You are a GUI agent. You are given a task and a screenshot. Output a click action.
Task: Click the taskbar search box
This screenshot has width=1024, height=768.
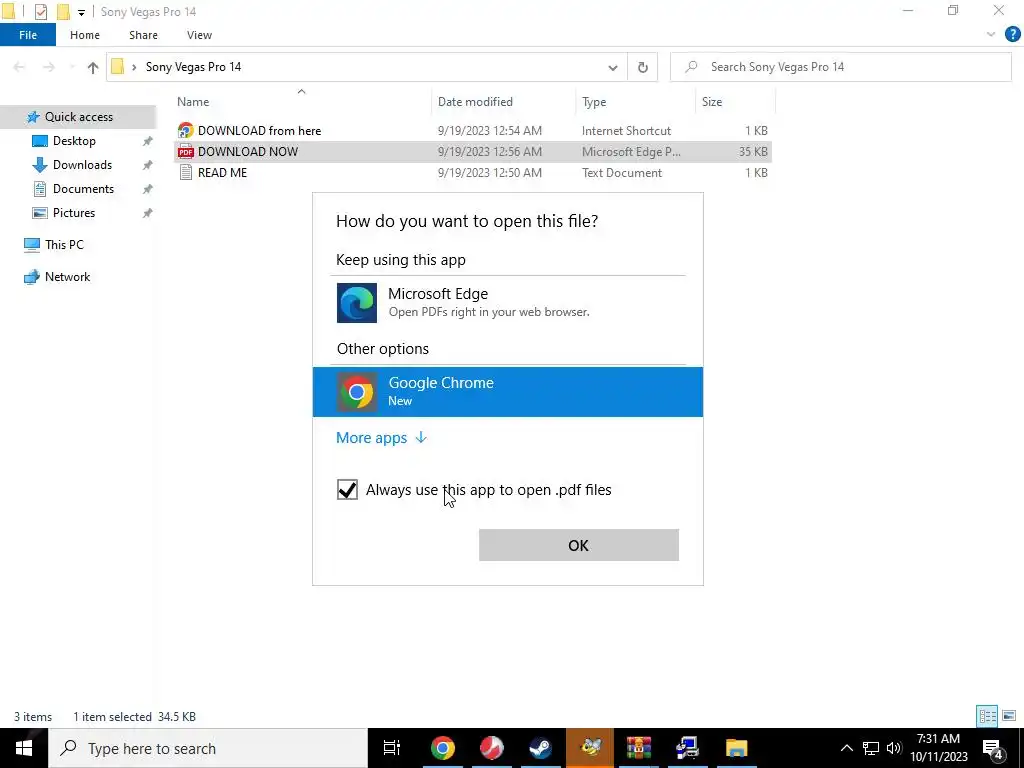click(208, 748)
